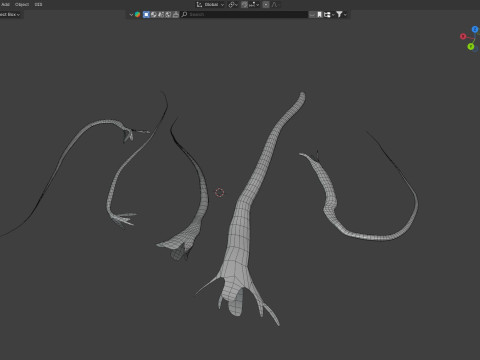Screen dimensions: 480x360
Task: Select the second mode icon after blue
Action: pos(154,14)
